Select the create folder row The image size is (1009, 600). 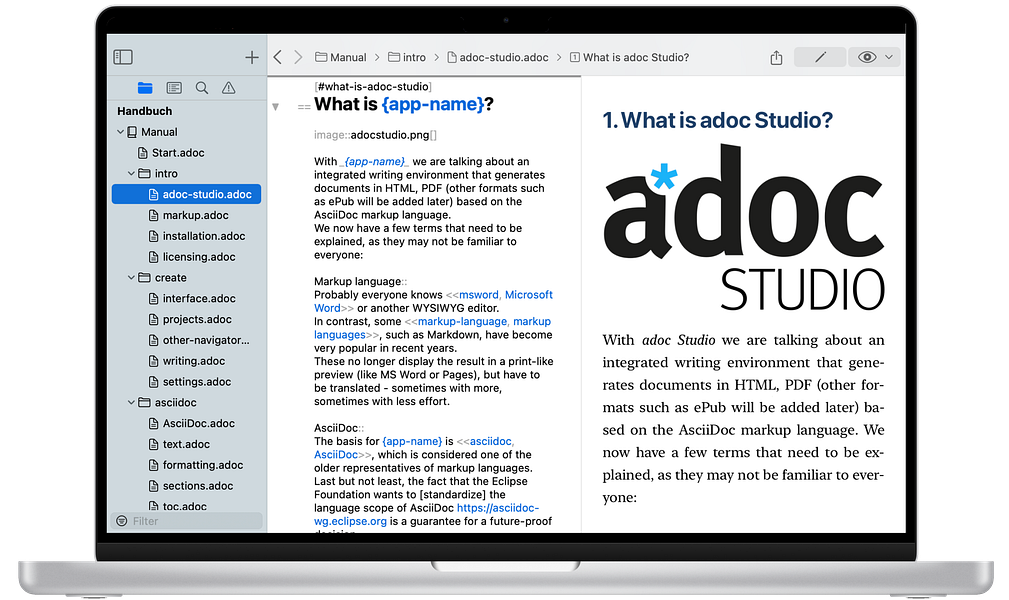(187, 278)
